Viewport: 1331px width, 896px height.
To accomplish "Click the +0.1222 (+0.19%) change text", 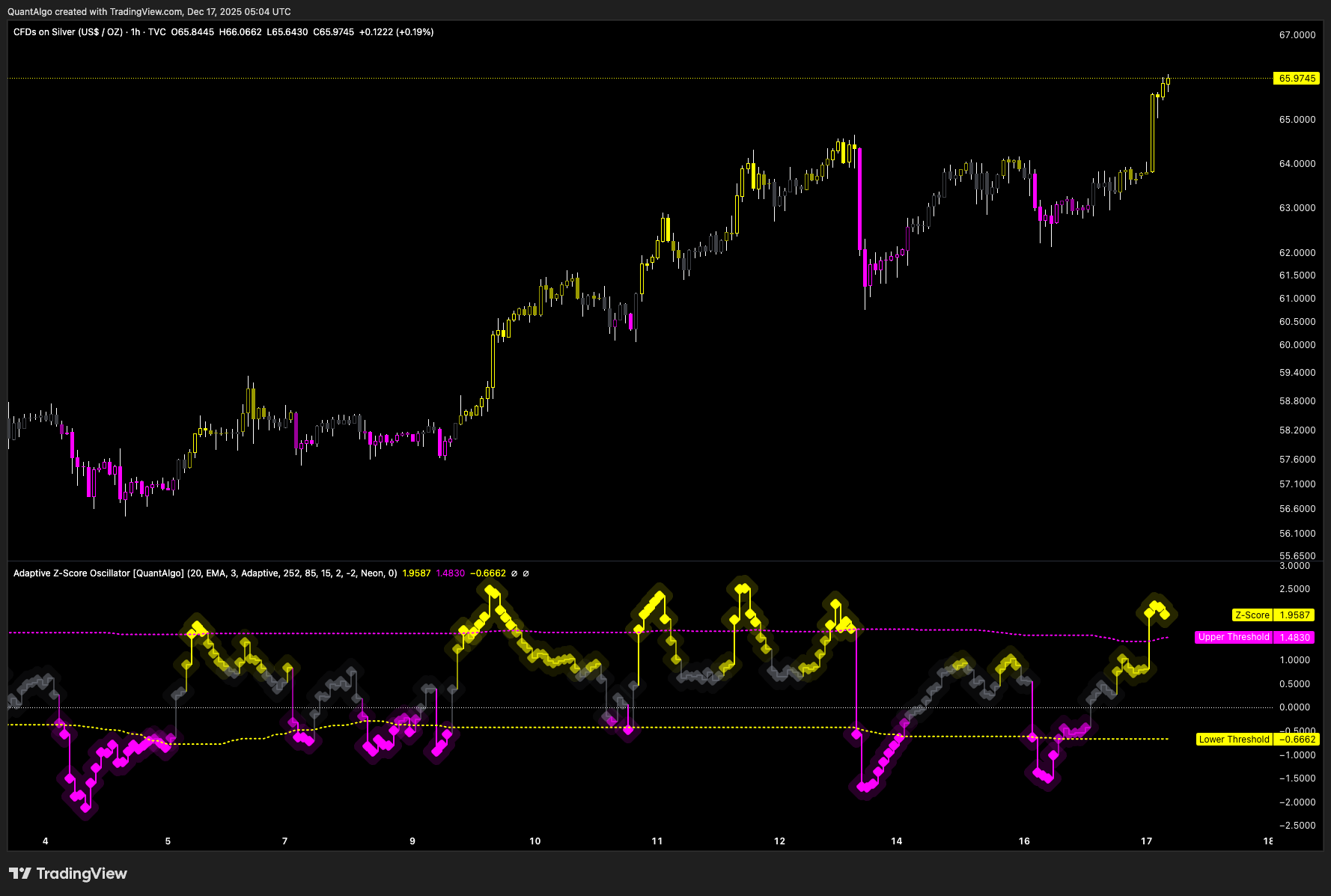I will coord(397,32).
